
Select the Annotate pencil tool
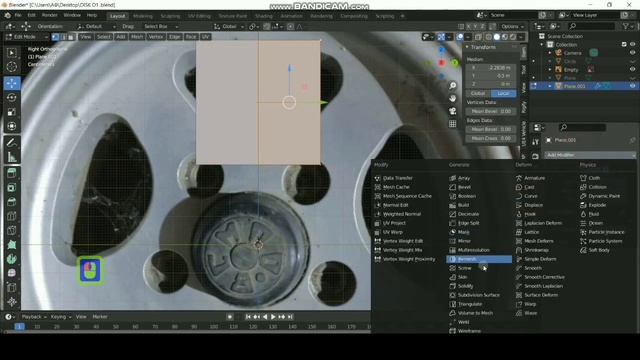click(12, 142)
